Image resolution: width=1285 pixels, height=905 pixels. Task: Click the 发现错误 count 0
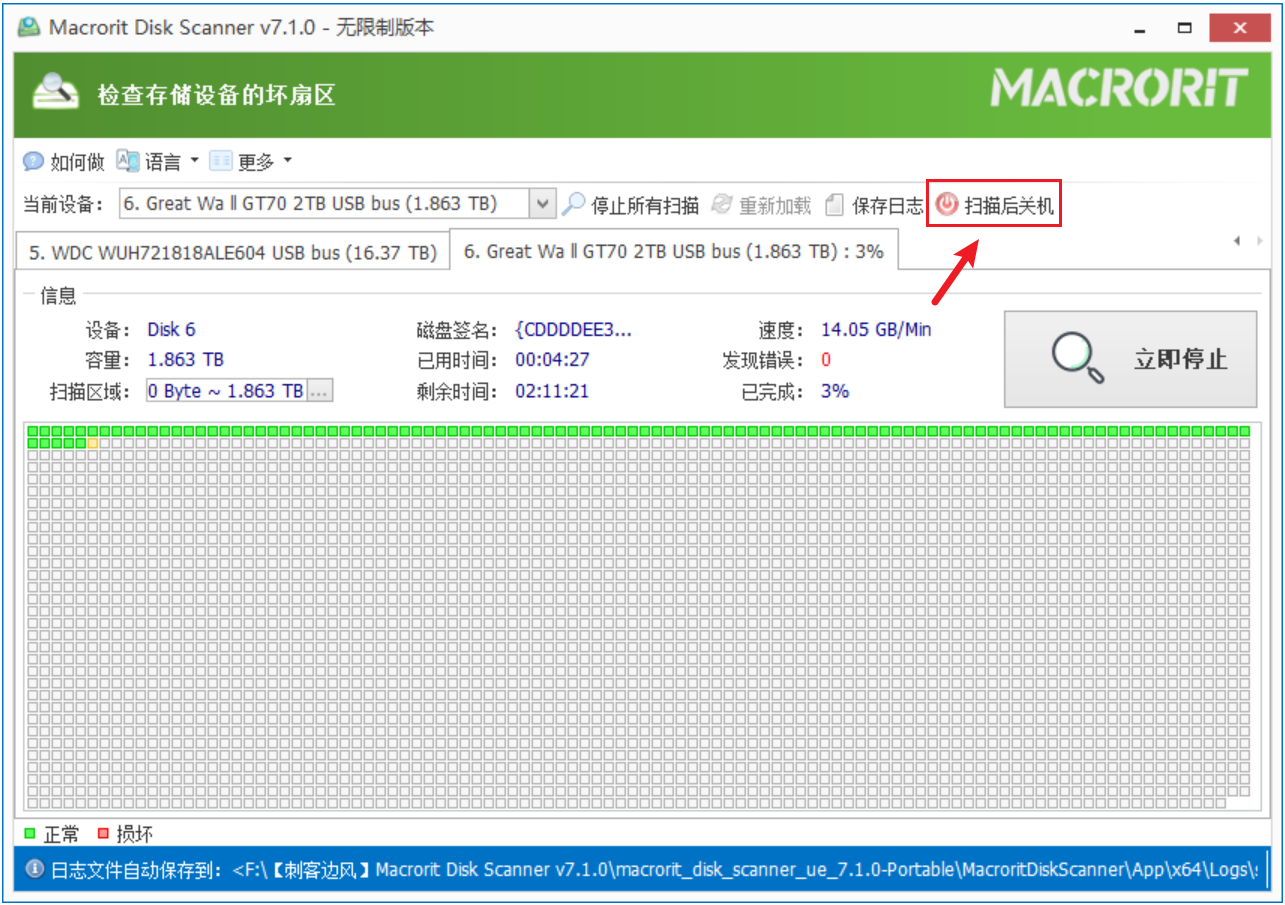(x=826, y=360)
